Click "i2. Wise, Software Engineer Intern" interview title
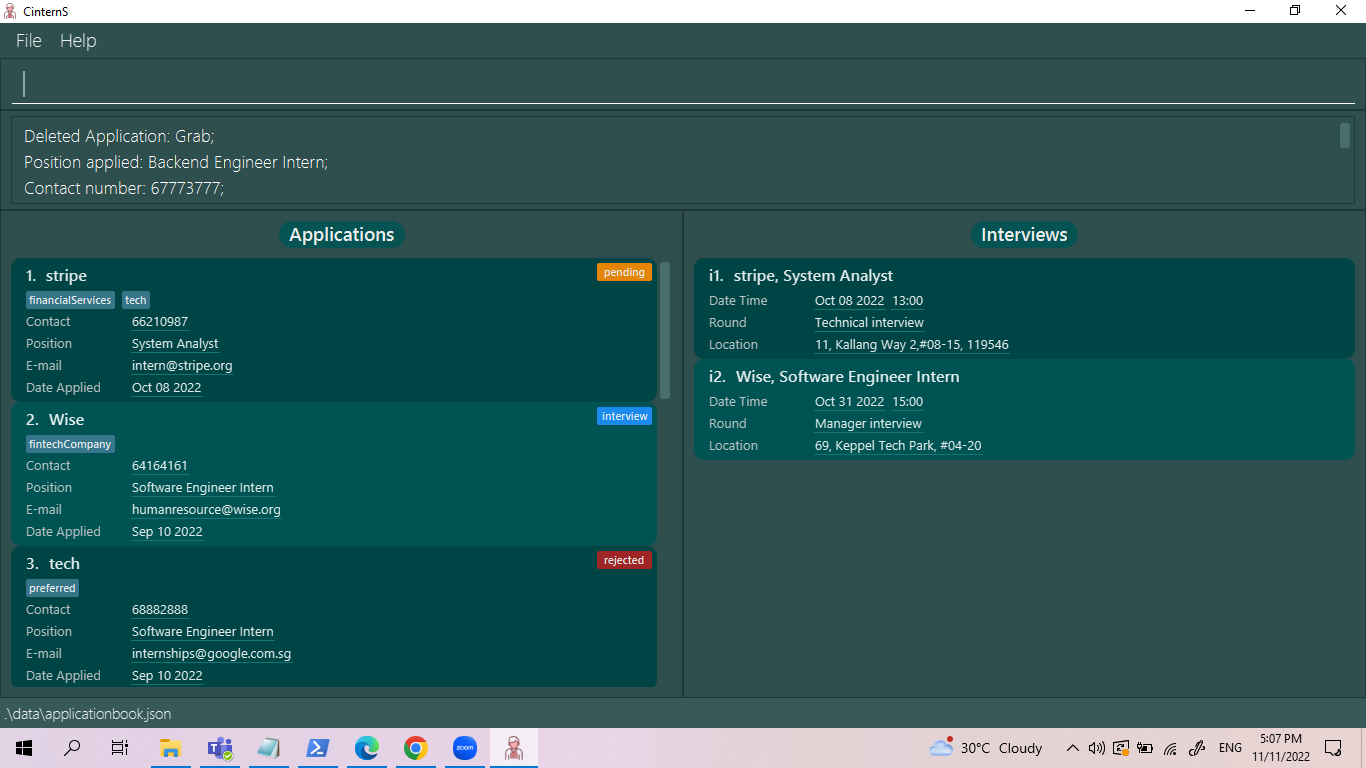 coord(834,377)
